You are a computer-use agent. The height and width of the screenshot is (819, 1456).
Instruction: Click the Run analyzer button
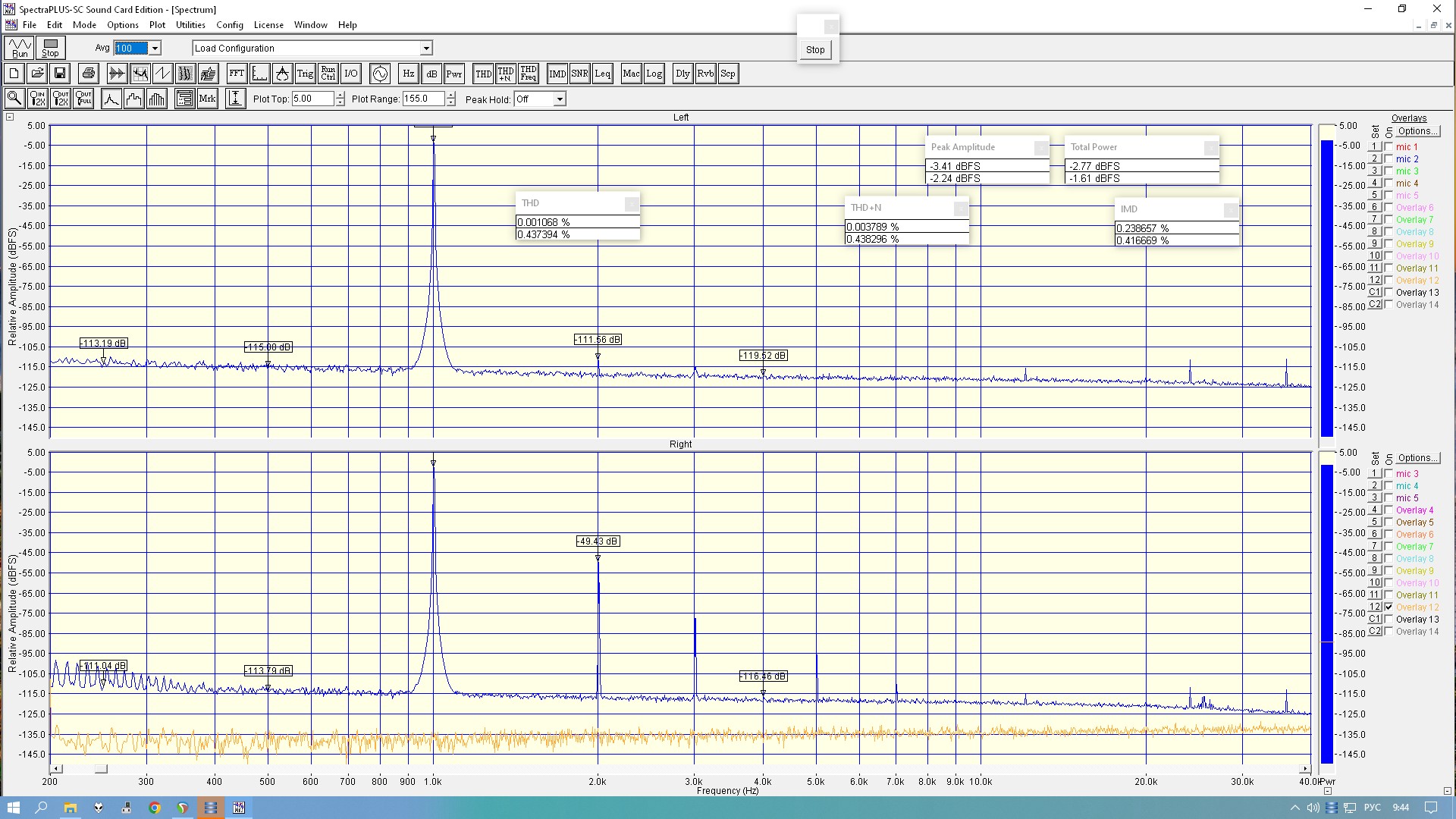click(20, 49)
